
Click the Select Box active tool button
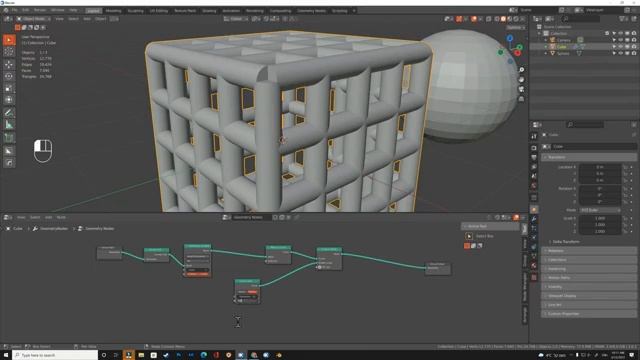click(469, 236)
